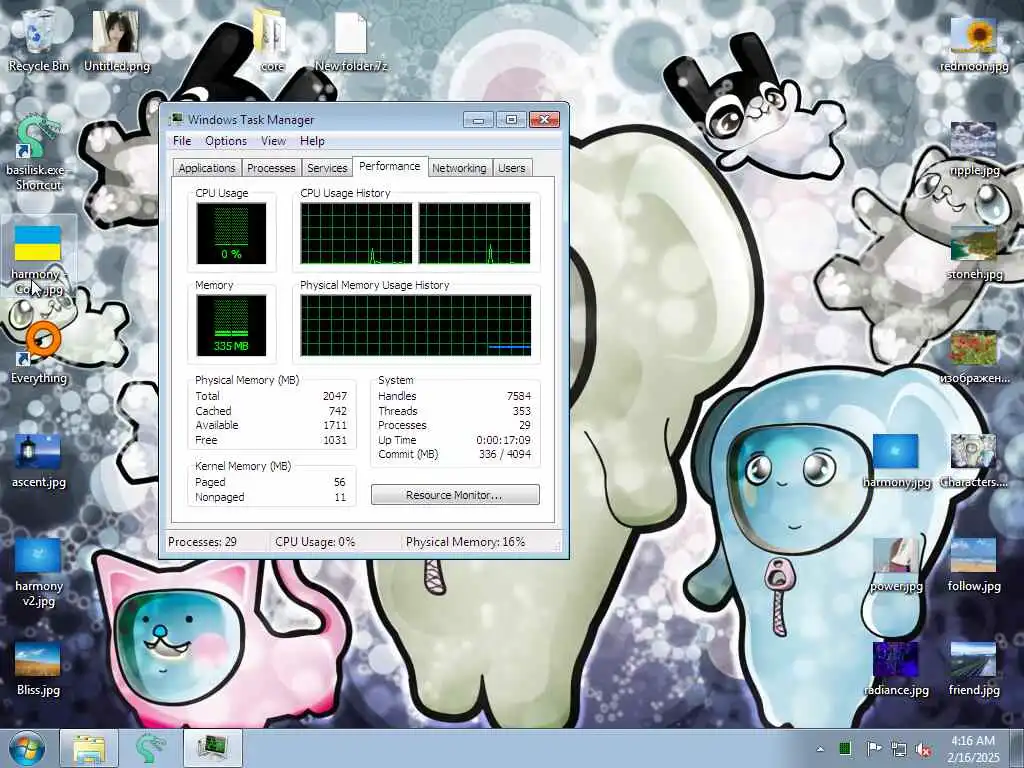Click the muted volume tray icon
This screenshot has width=1024, height=768.
pos(923,750)
